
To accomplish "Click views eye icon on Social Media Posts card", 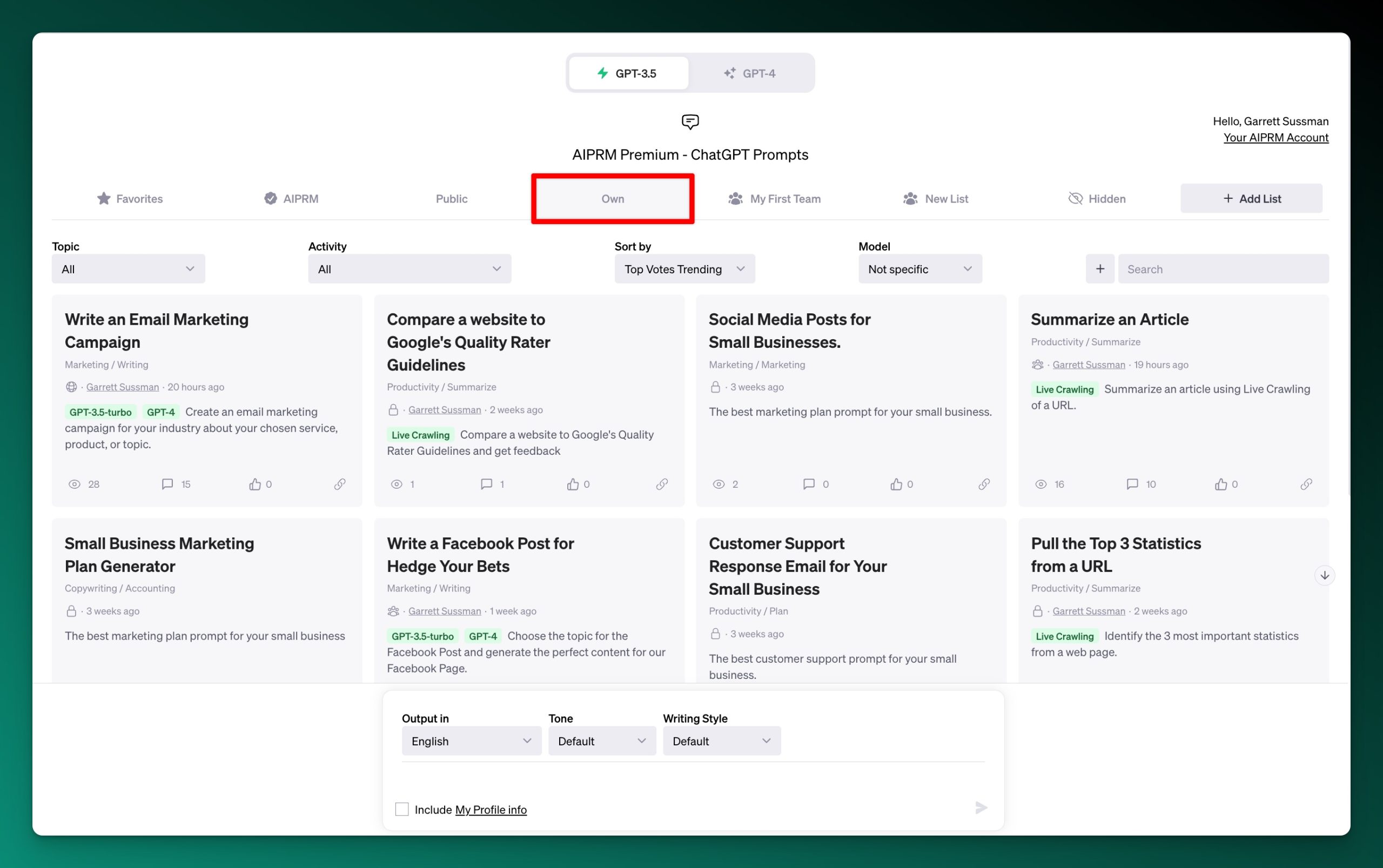I will pyautogui.click(x=719, y=484).
